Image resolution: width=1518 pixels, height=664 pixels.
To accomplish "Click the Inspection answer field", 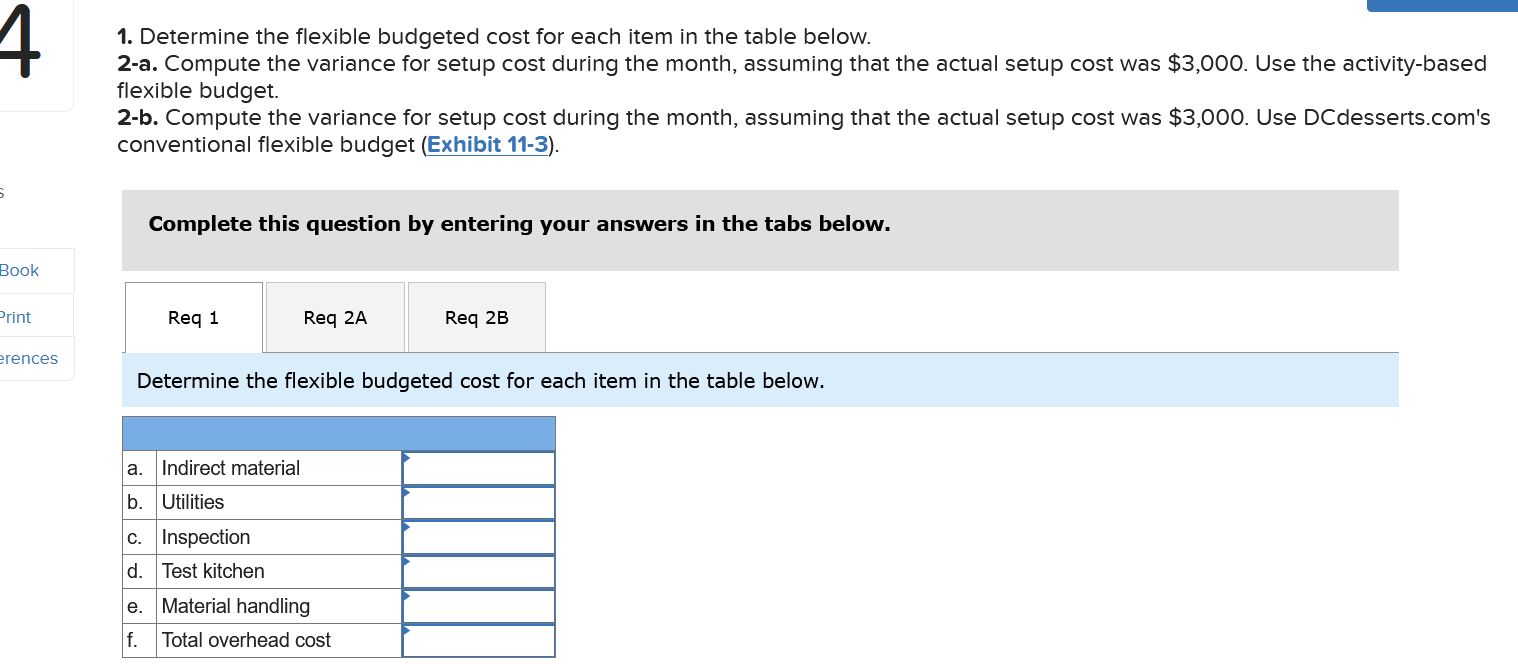I will point(478,537).
